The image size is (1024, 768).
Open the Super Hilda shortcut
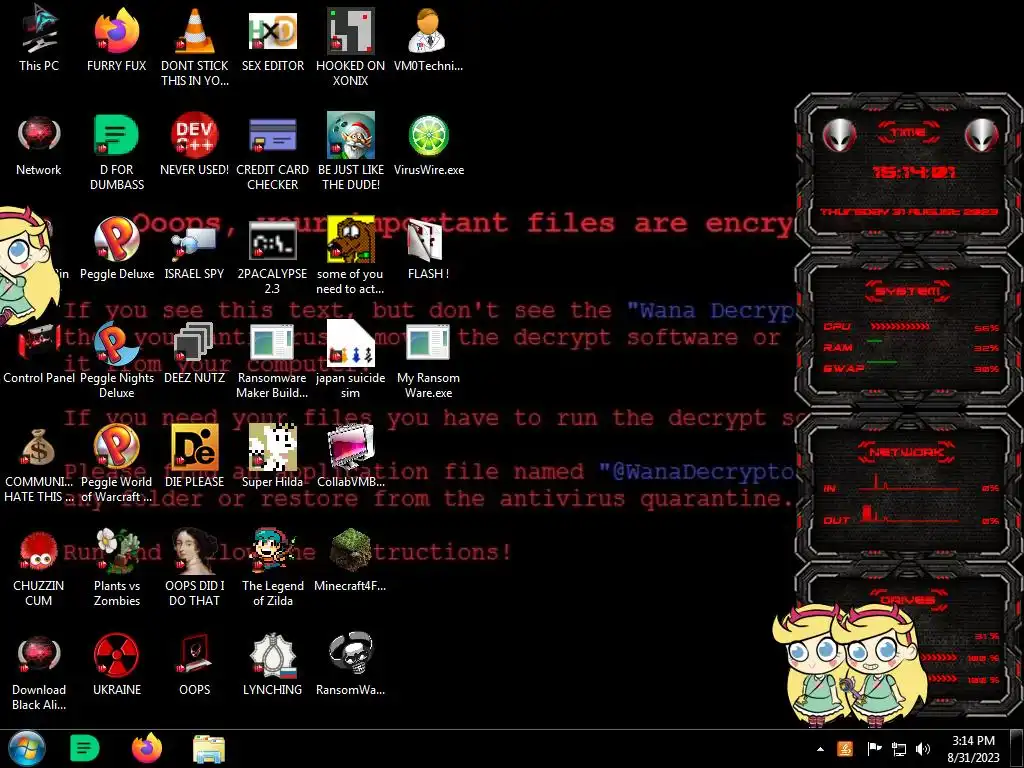click(x=272, y=456)
